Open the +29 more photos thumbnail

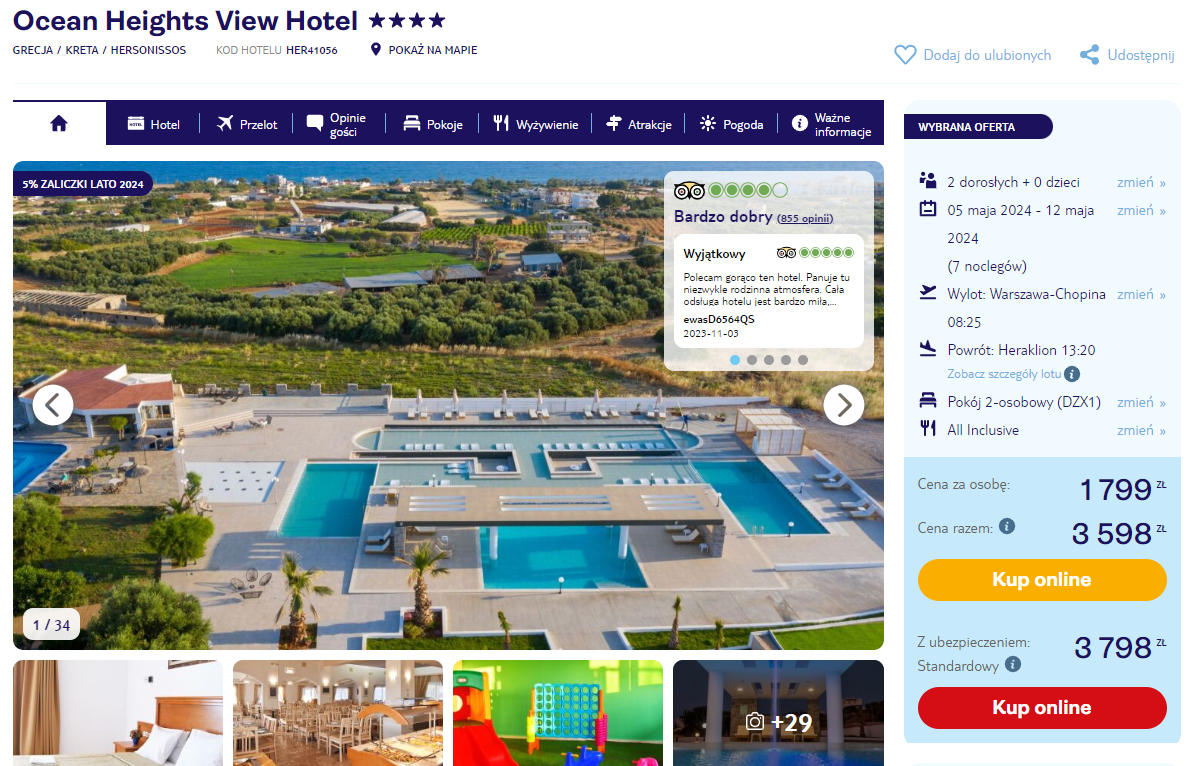coord(778,713)
